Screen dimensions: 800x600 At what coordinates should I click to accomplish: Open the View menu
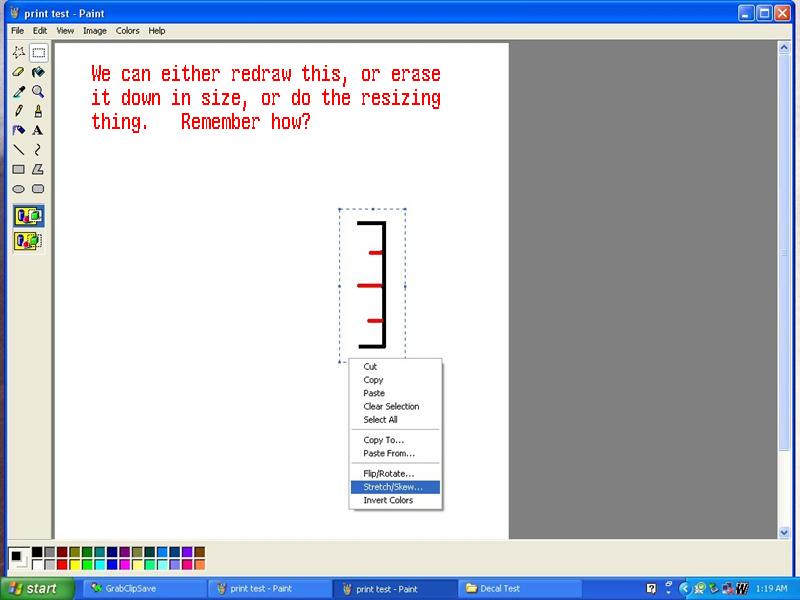(65, 31)
